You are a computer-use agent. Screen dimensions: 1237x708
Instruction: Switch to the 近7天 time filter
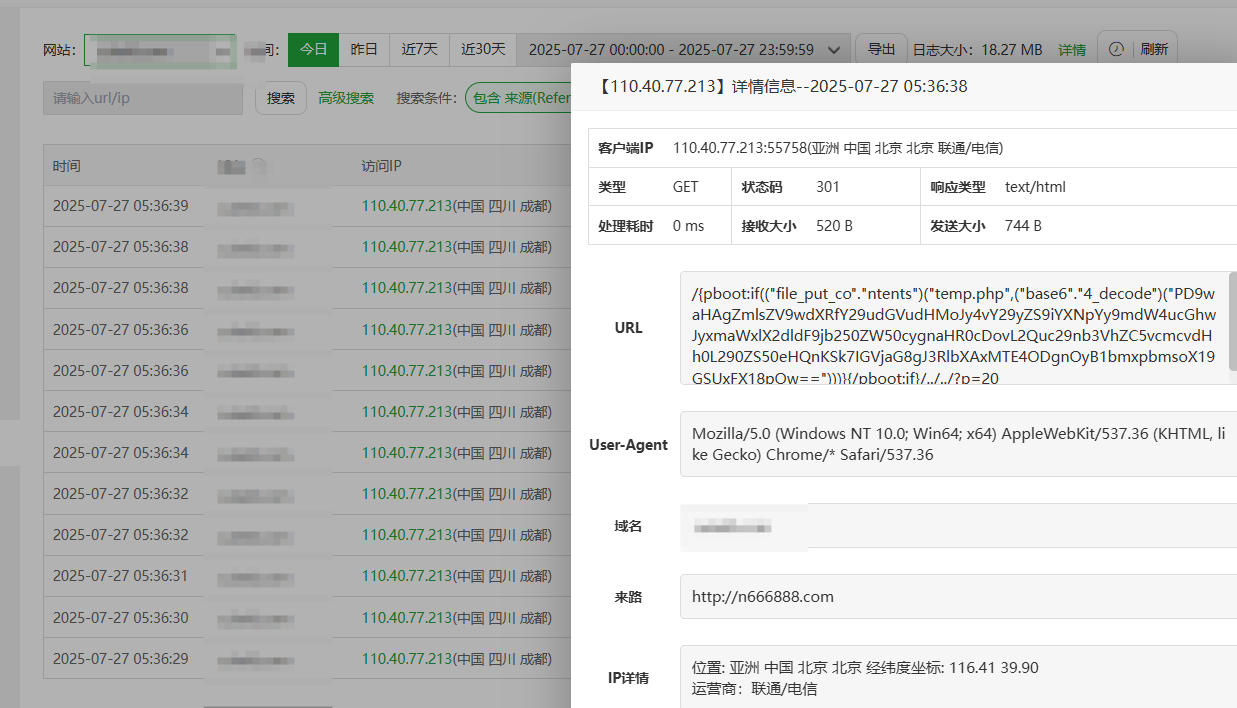420,49
